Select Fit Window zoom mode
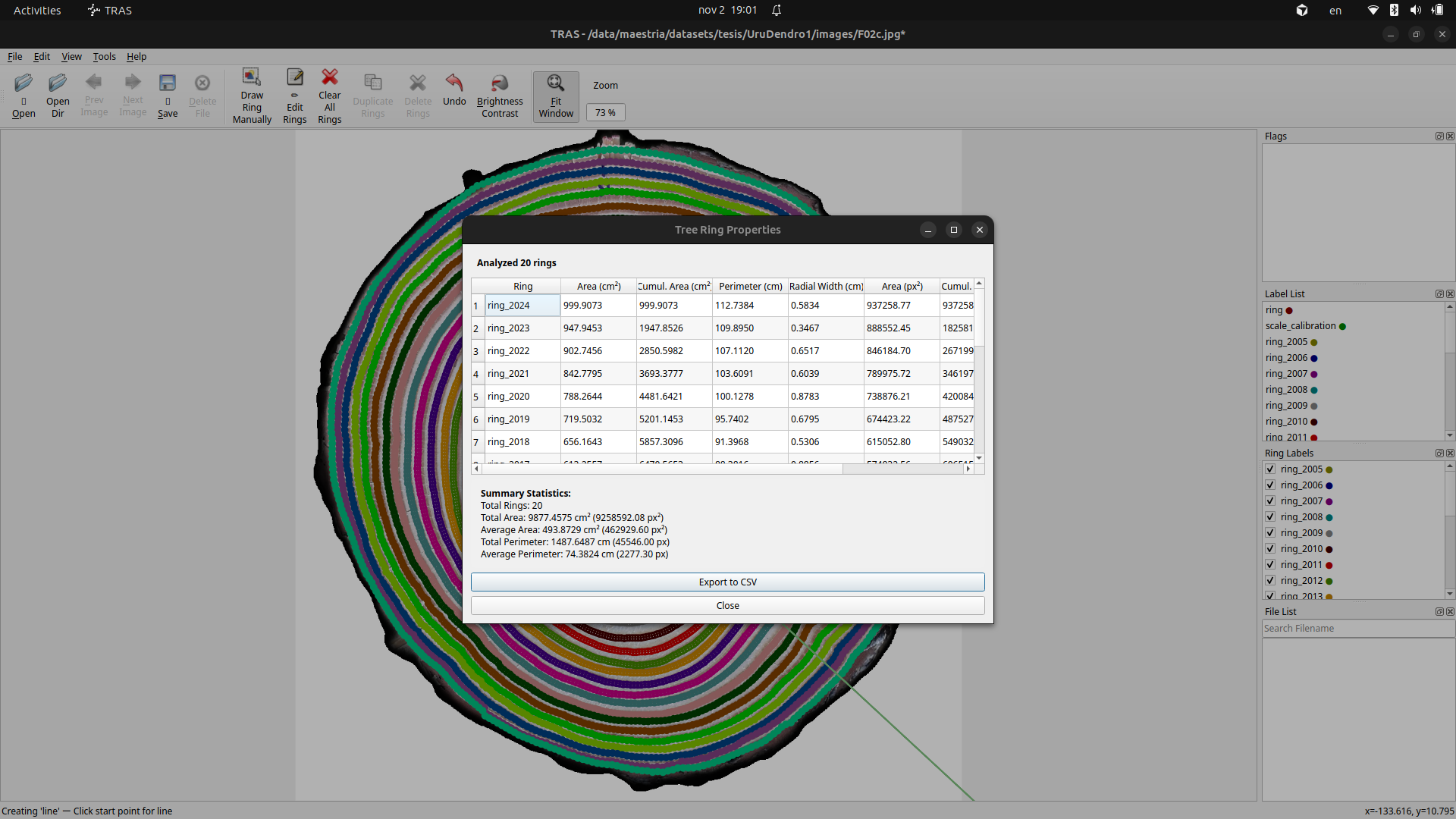This screenshot has height=819, width=1456. coord(555,96)
